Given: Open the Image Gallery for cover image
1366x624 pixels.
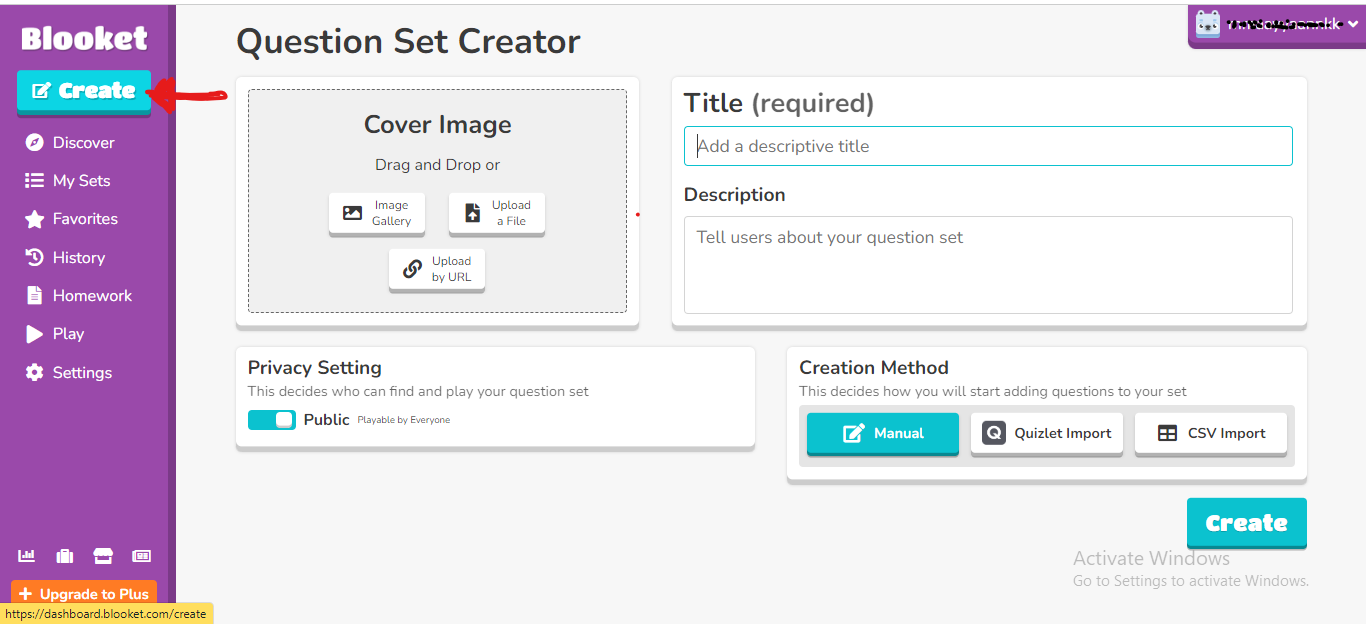Looking at the screenshot, I should (x=377, y=213).
